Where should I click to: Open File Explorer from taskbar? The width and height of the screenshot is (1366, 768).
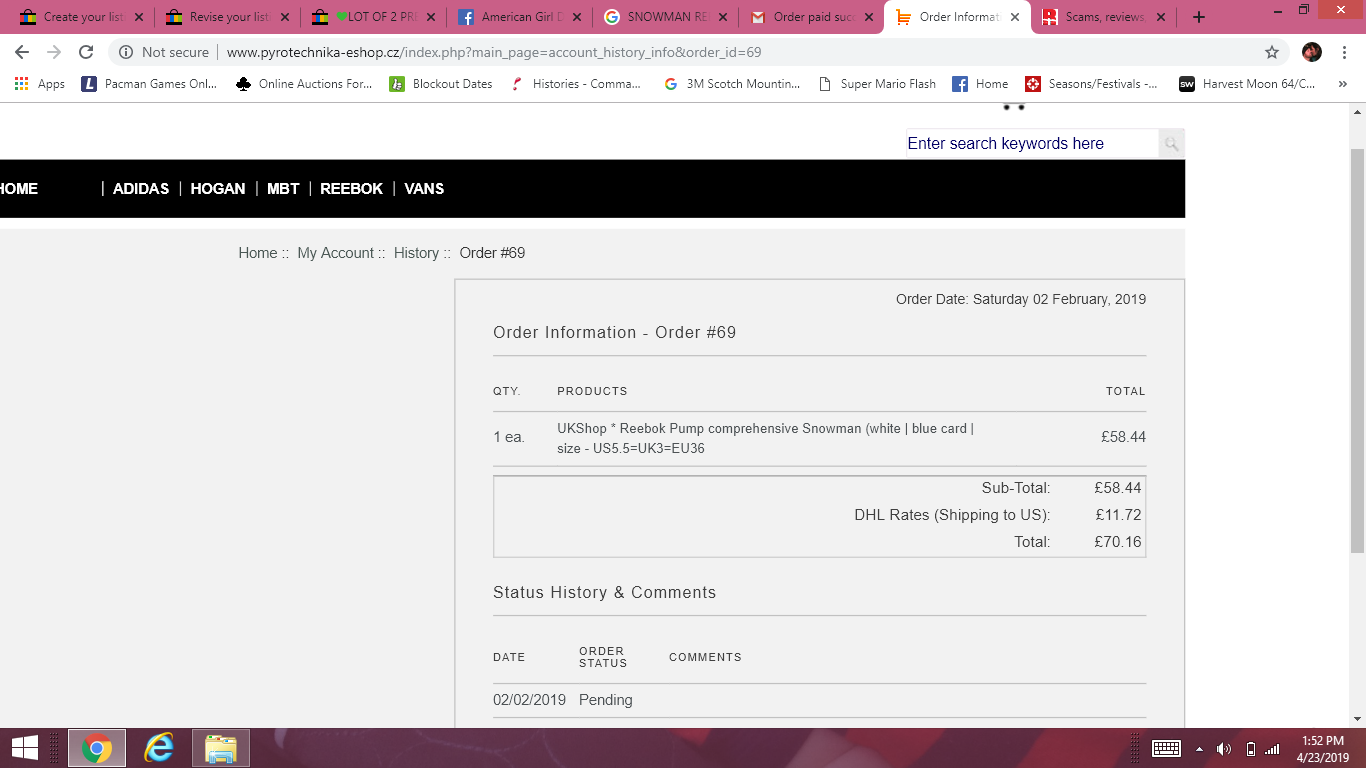pyautogui.click(x=221, y=748)
